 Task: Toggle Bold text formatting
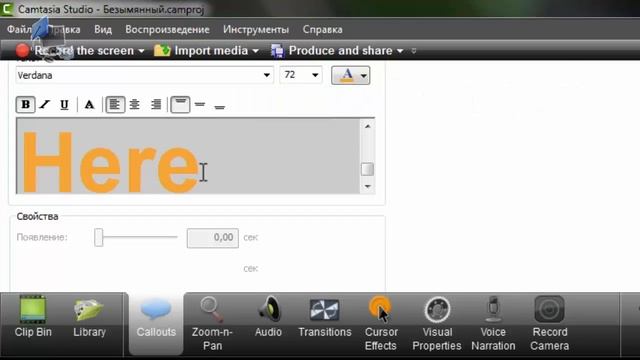pos(25,104)
